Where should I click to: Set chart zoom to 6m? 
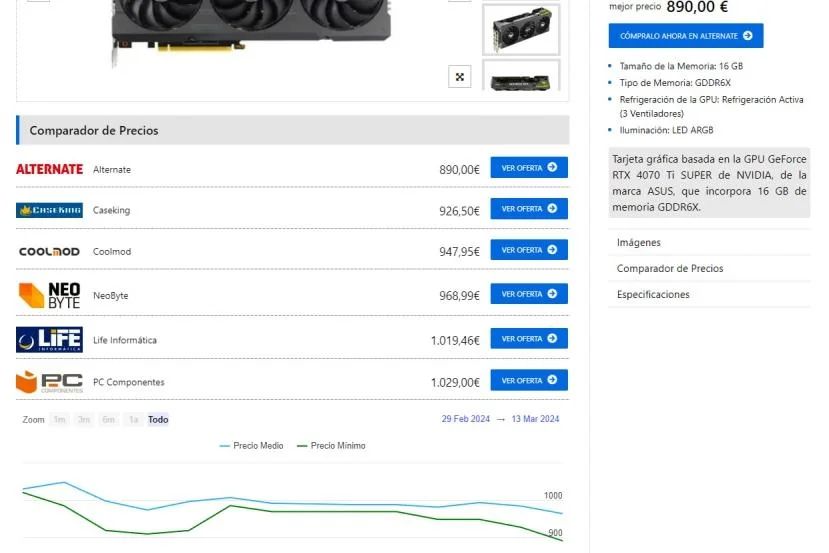[108, 419]
